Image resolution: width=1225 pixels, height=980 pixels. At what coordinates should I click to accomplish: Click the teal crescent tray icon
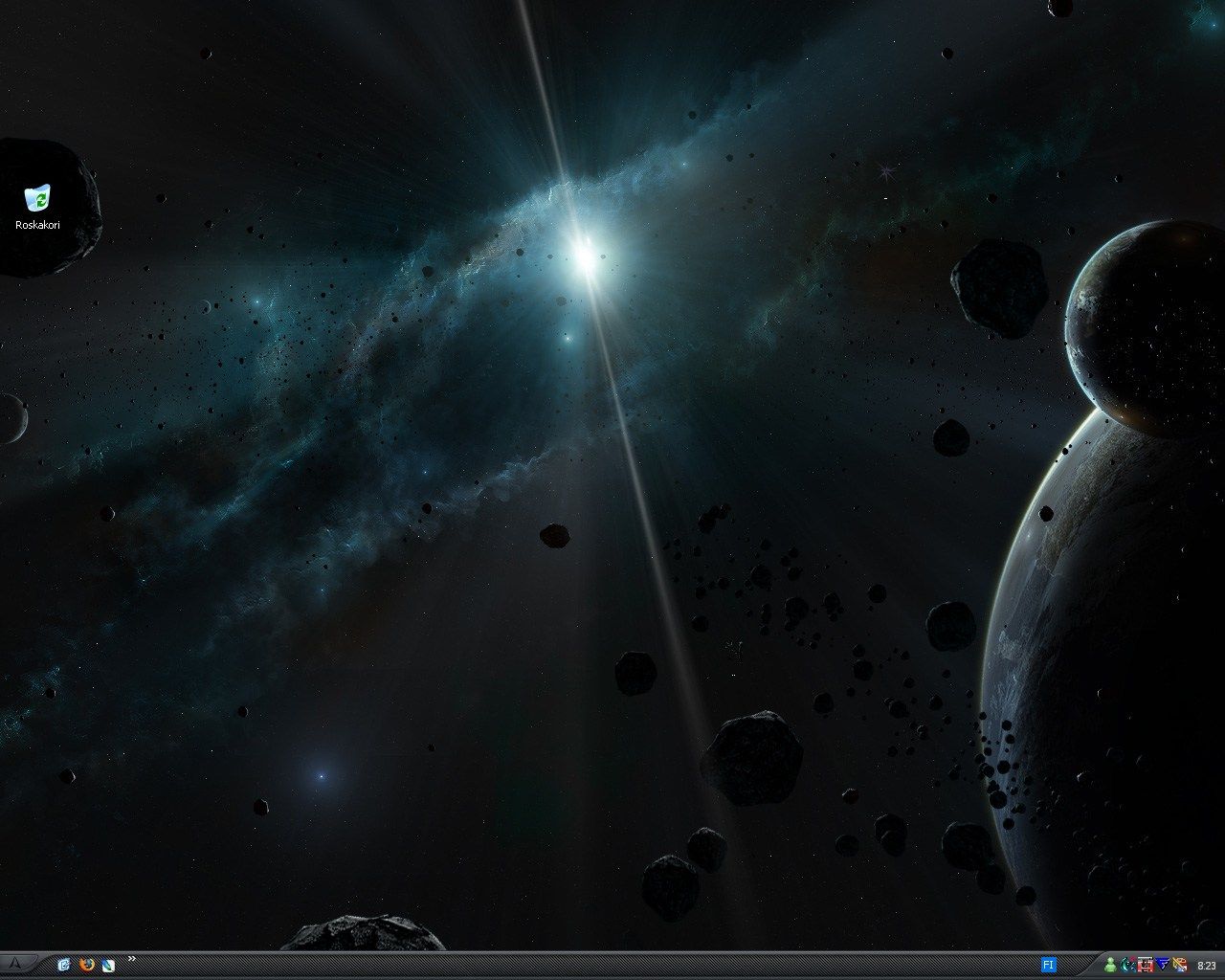point(1128,965)
